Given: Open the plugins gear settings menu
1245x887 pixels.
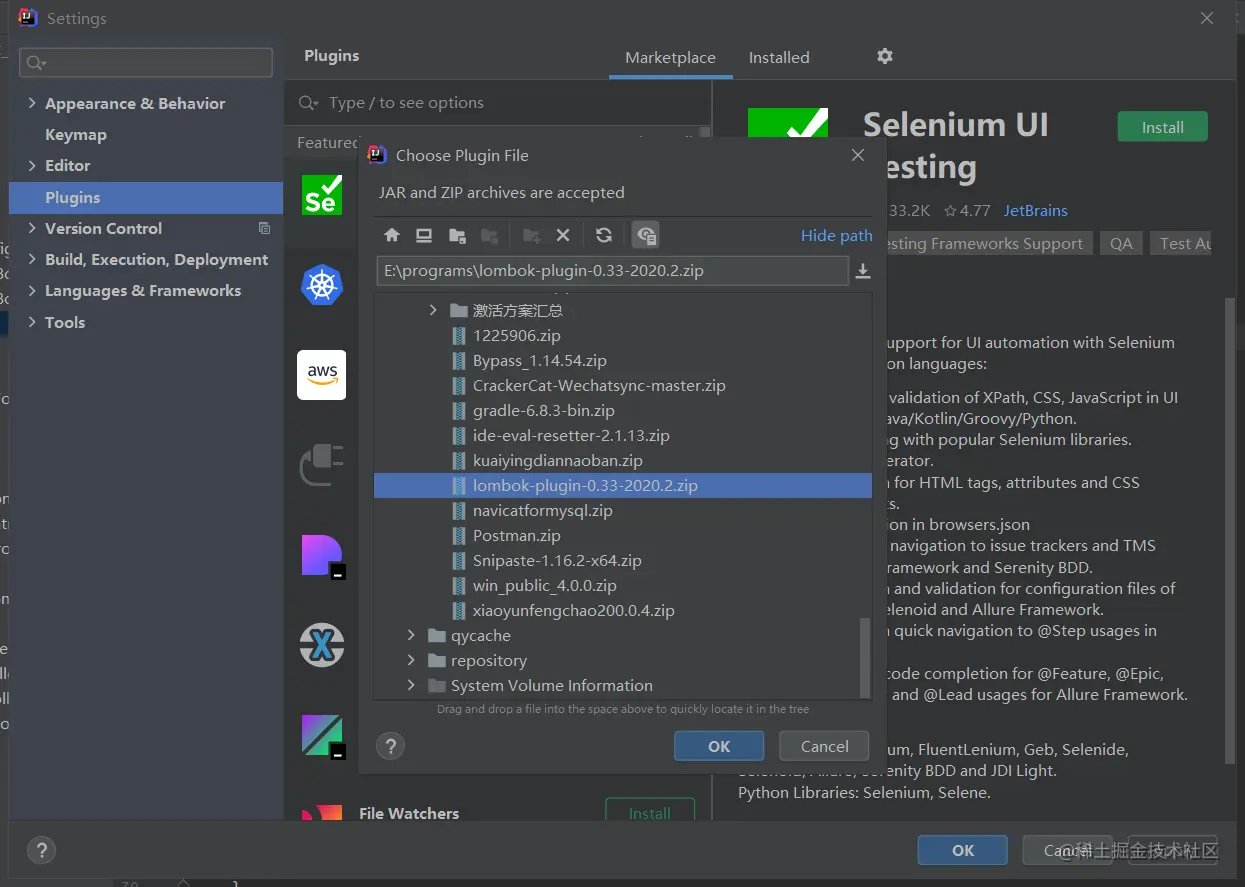Looking at the screenshot, I should pos(884,56).
